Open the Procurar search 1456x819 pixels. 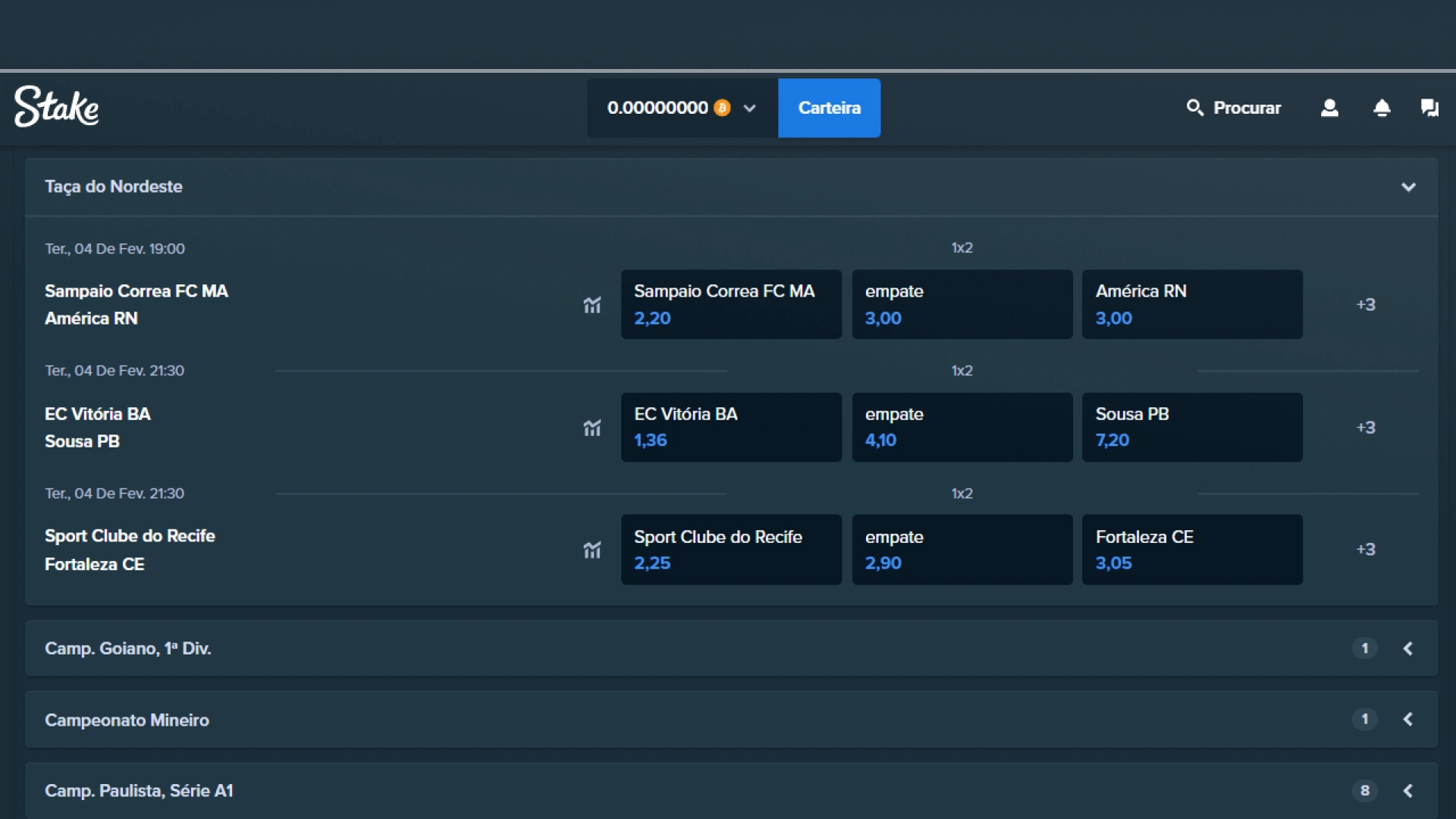point(1234,108)
